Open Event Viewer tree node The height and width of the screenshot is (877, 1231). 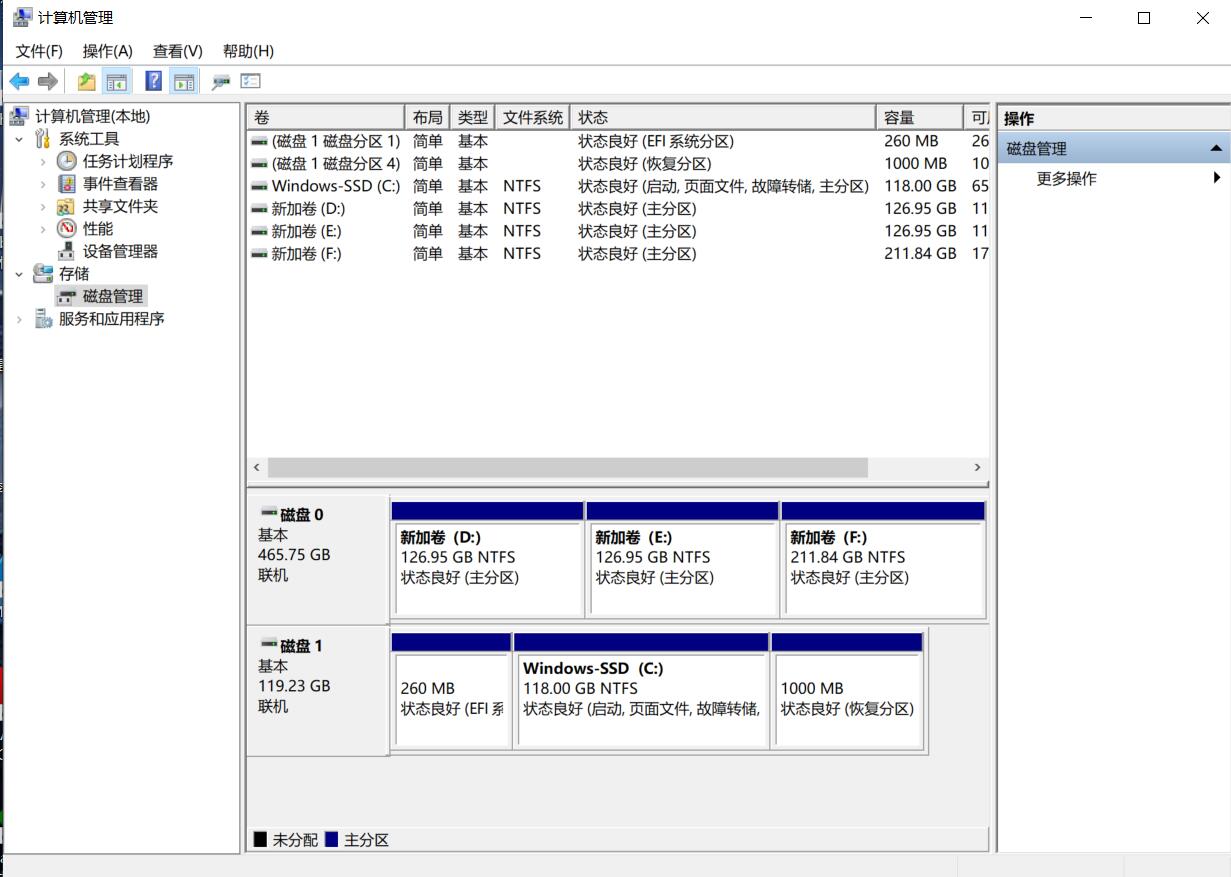[120, 184]
